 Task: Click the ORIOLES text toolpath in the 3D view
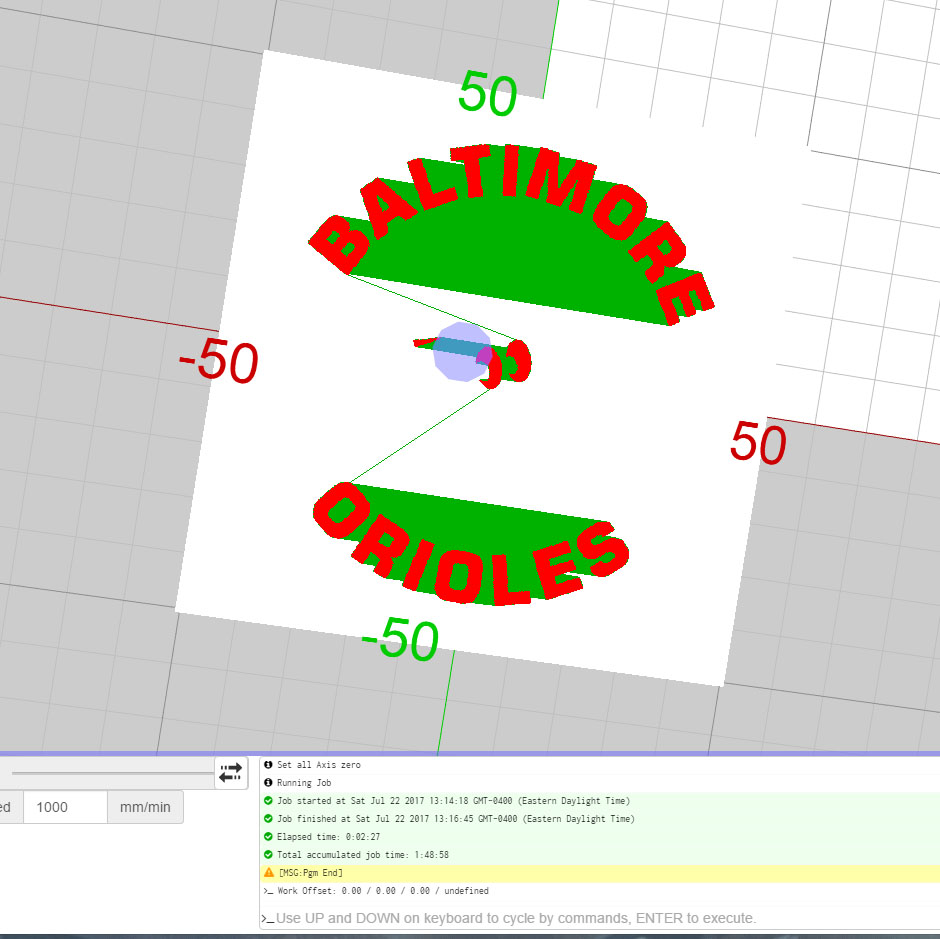tap(471, 544)
